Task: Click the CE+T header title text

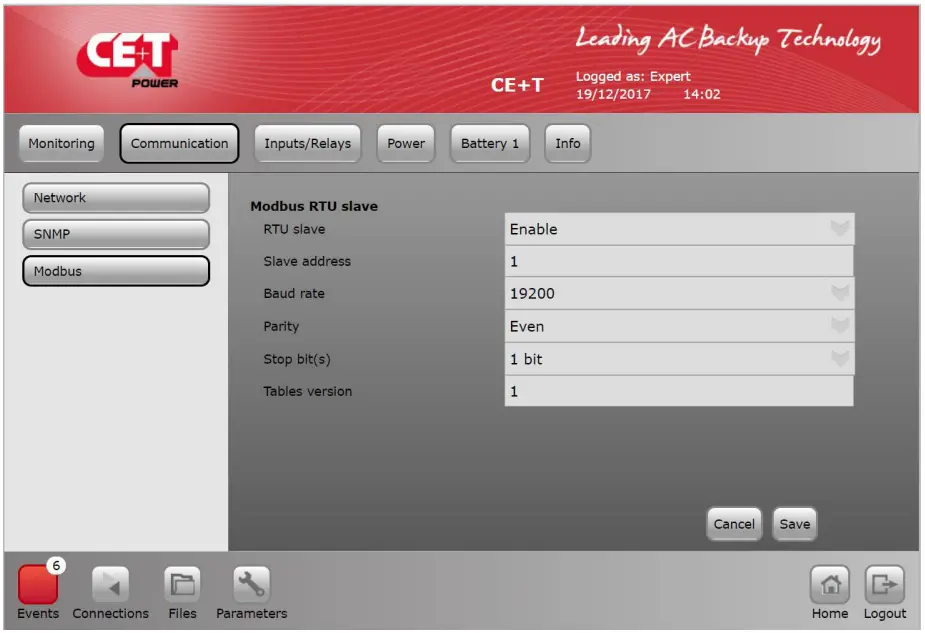Action: (517, 85)
